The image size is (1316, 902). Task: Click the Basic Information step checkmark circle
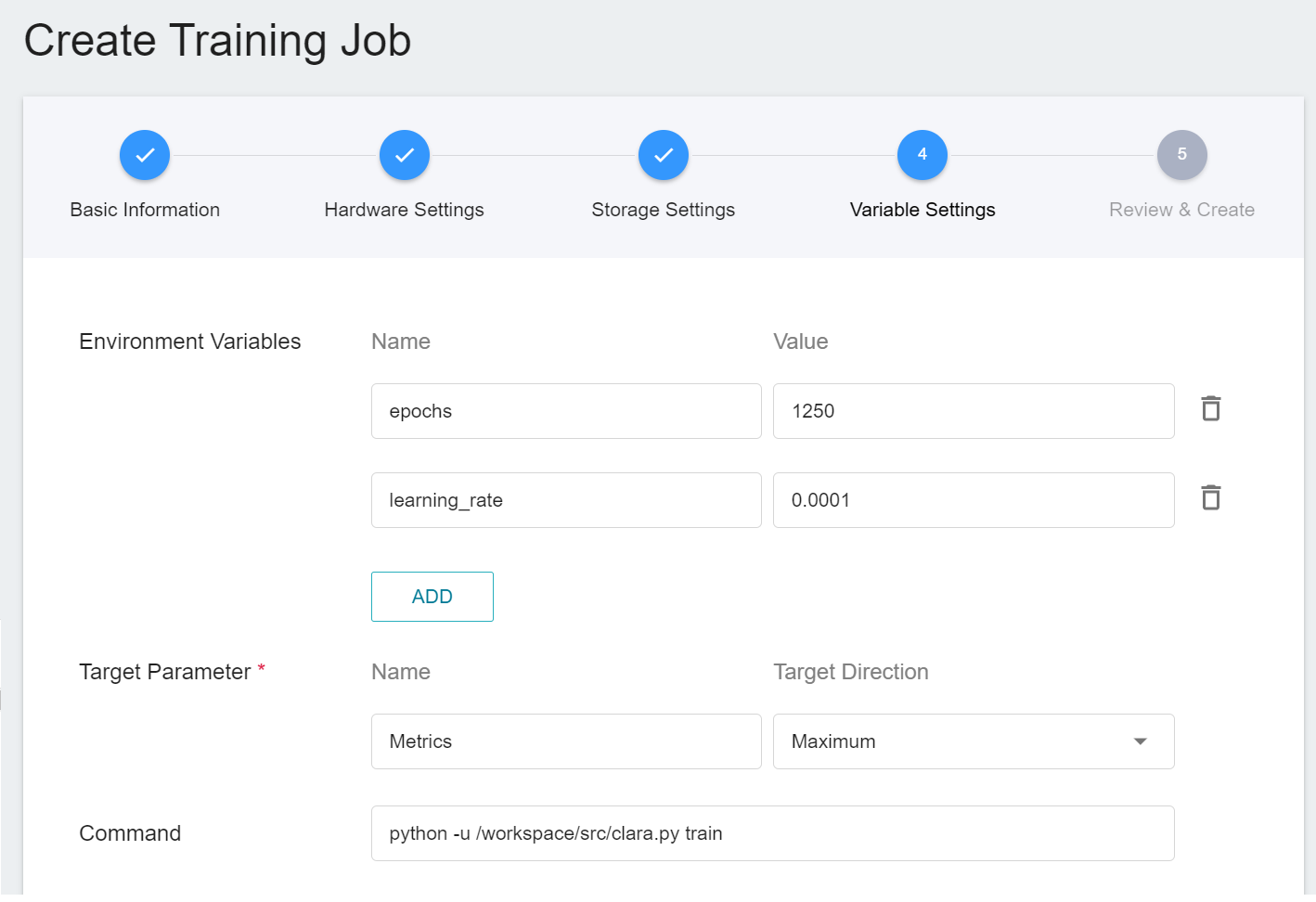(145, 155)
